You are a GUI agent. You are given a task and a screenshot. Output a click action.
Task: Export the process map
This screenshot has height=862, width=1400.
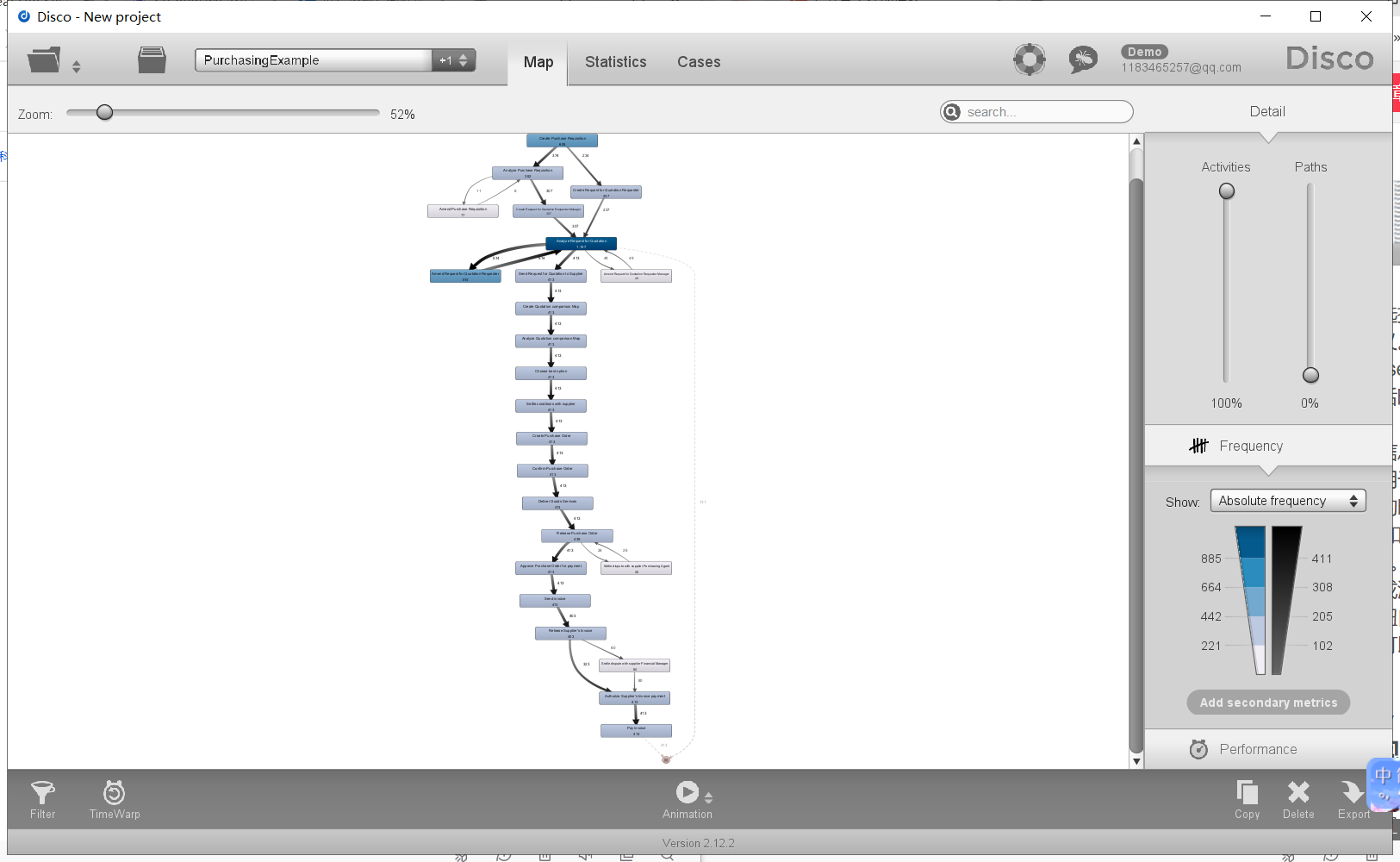(1351, 797)
